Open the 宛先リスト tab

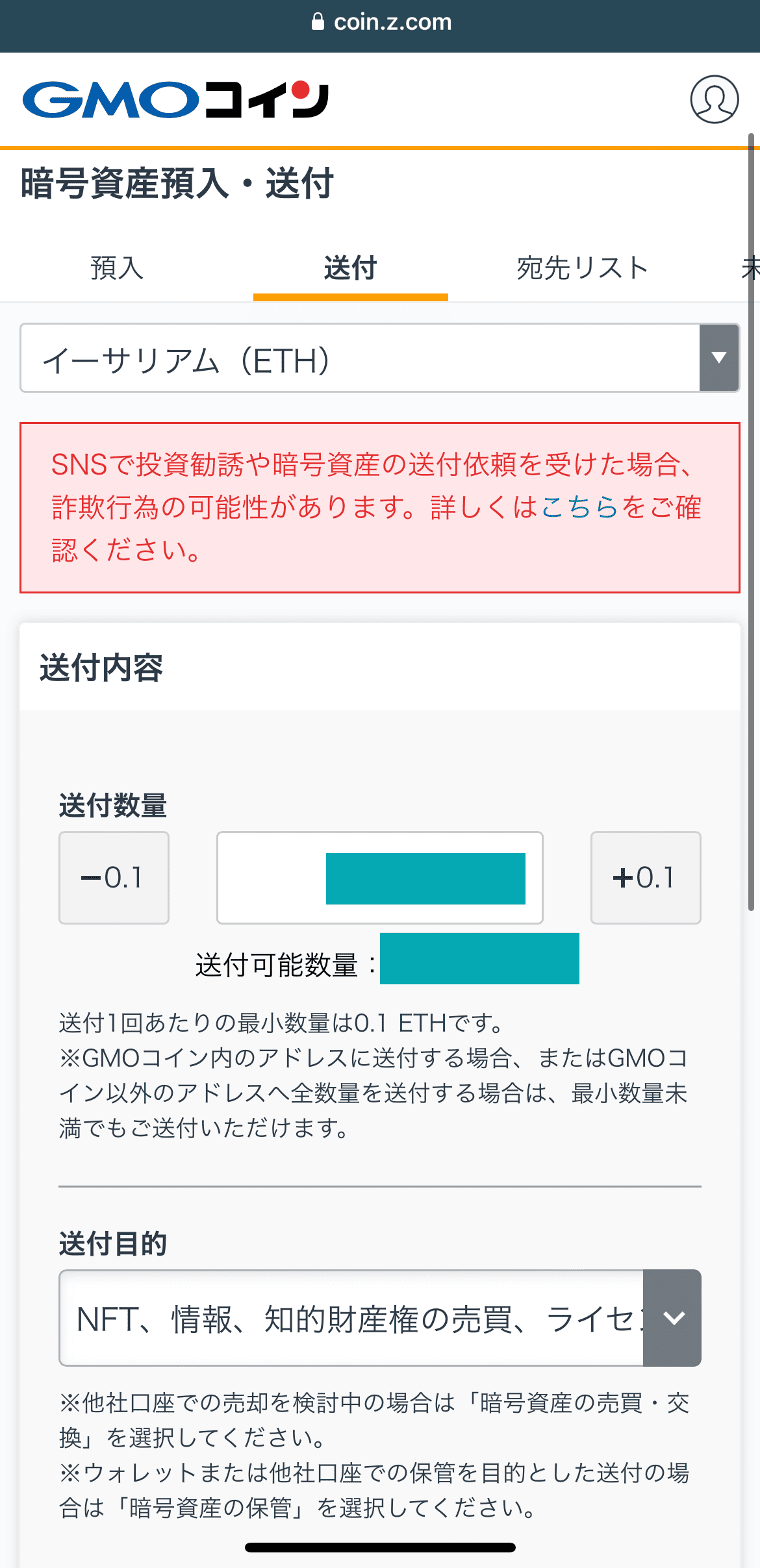pos(583,268)
